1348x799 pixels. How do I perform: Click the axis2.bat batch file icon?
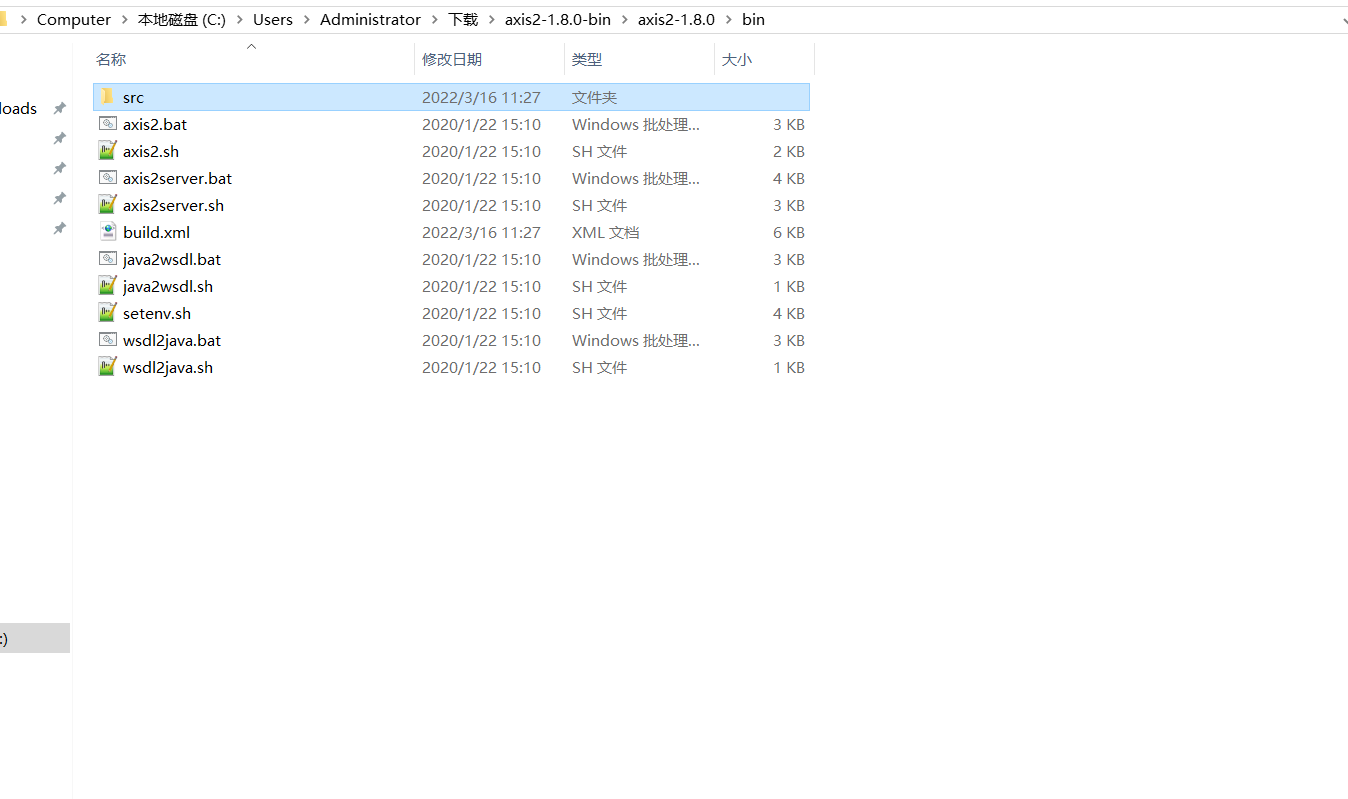coord(108,124)
